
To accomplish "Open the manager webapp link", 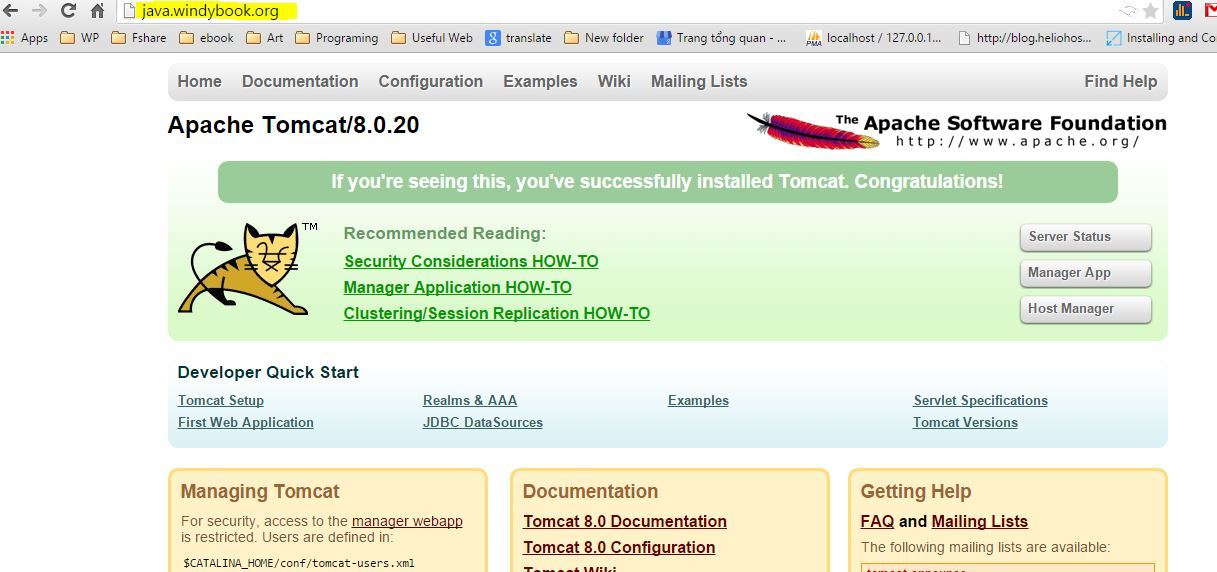I will (x=407, y=521).
